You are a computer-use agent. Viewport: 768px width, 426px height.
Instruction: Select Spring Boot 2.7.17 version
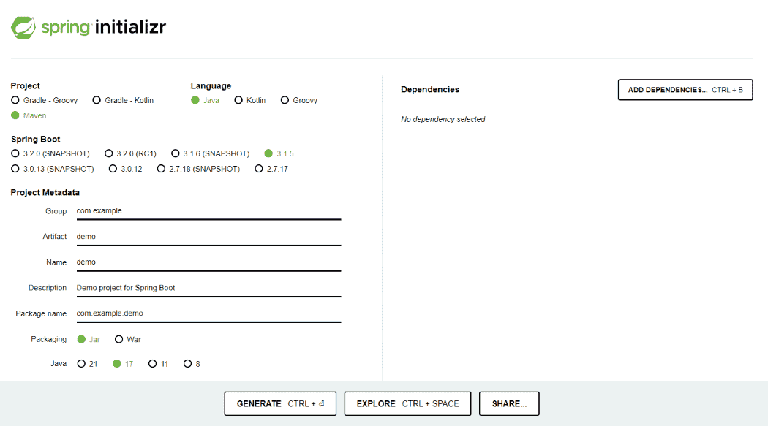click(x=271, y=169)
